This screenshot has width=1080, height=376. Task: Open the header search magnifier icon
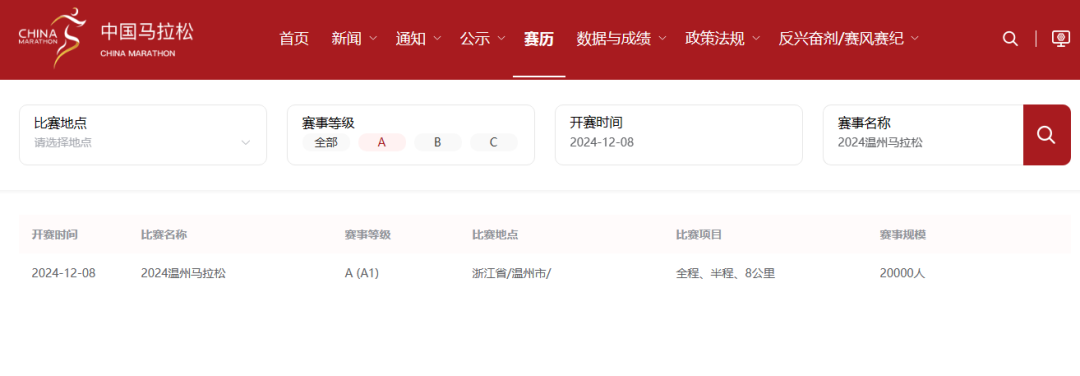click(1010, 39)
